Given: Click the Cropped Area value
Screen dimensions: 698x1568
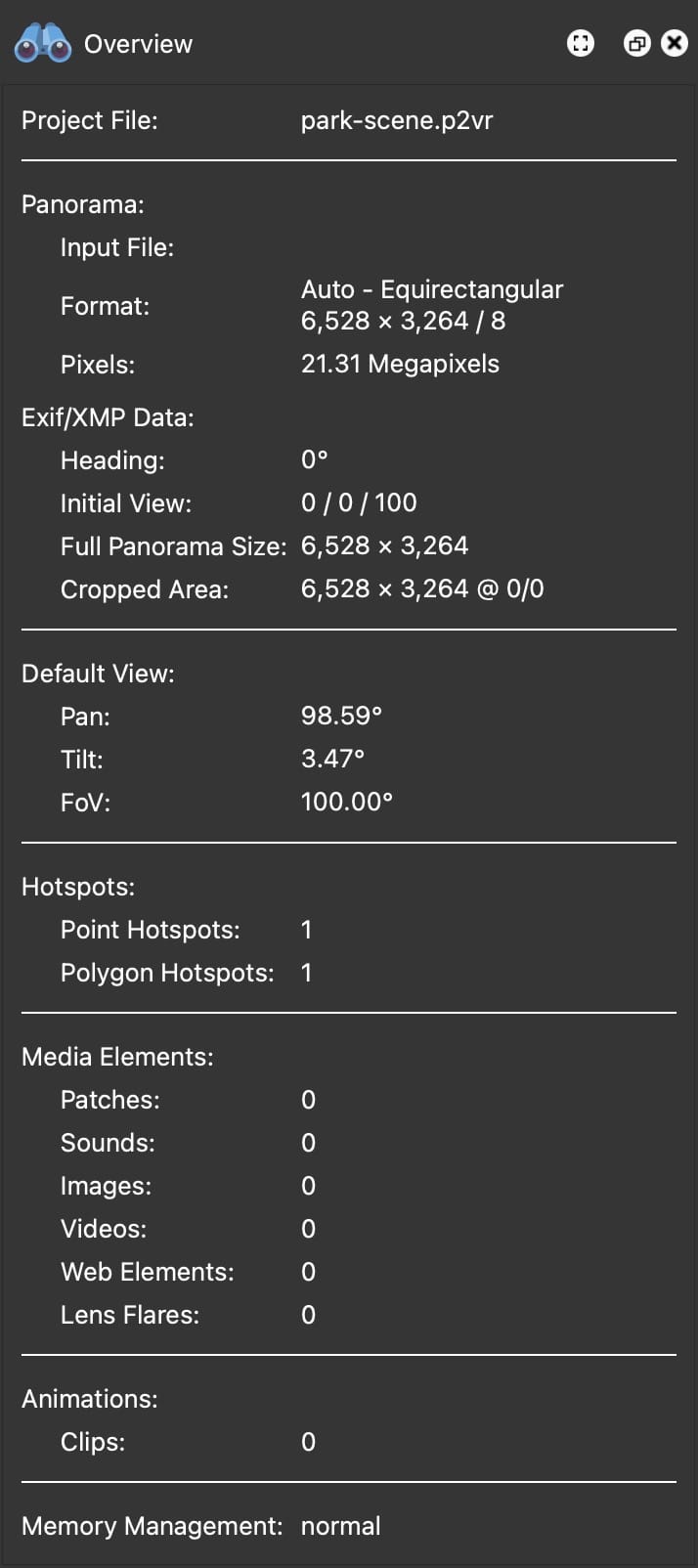Looking at the screenshot, I should 422,588.
